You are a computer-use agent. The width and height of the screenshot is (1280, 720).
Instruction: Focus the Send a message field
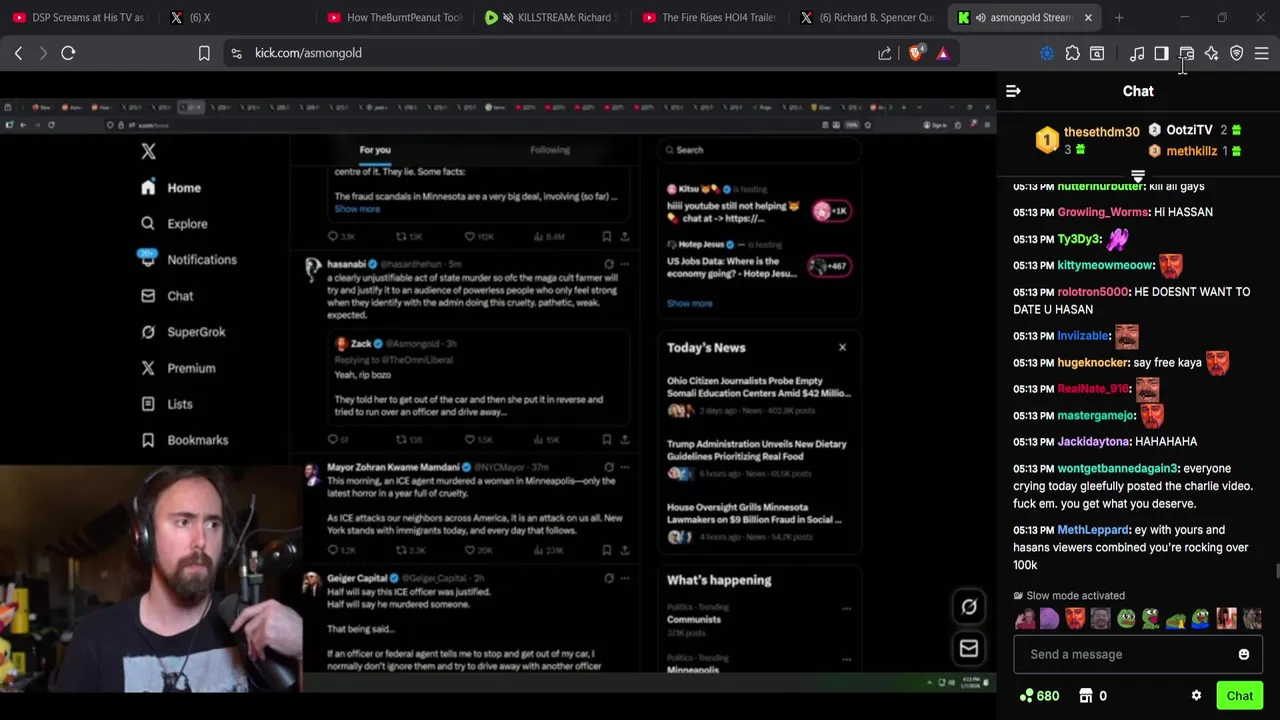tap(1138, 654)
